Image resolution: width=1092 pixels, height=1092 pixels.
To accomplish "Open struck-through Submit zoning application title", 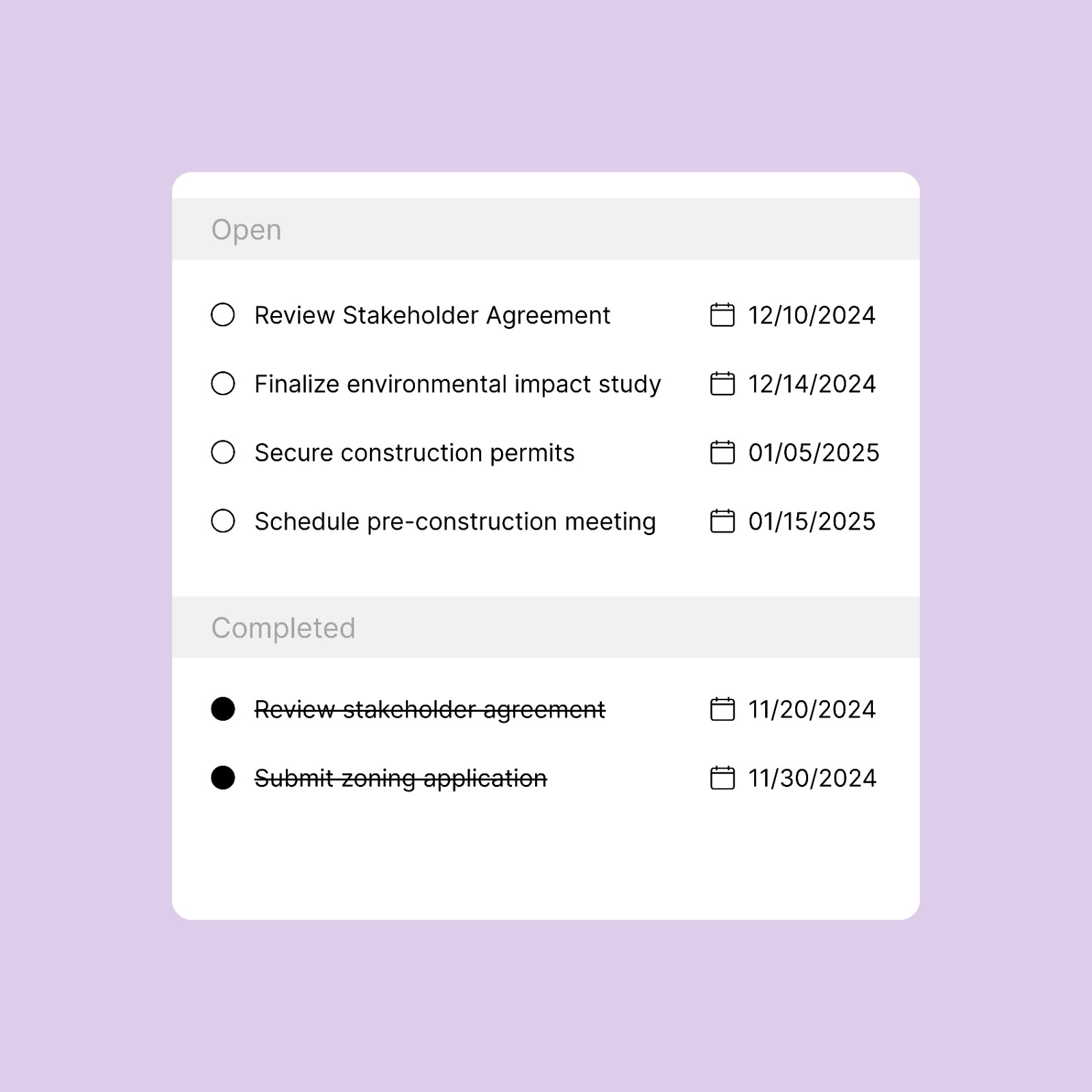I will (401, 779).
